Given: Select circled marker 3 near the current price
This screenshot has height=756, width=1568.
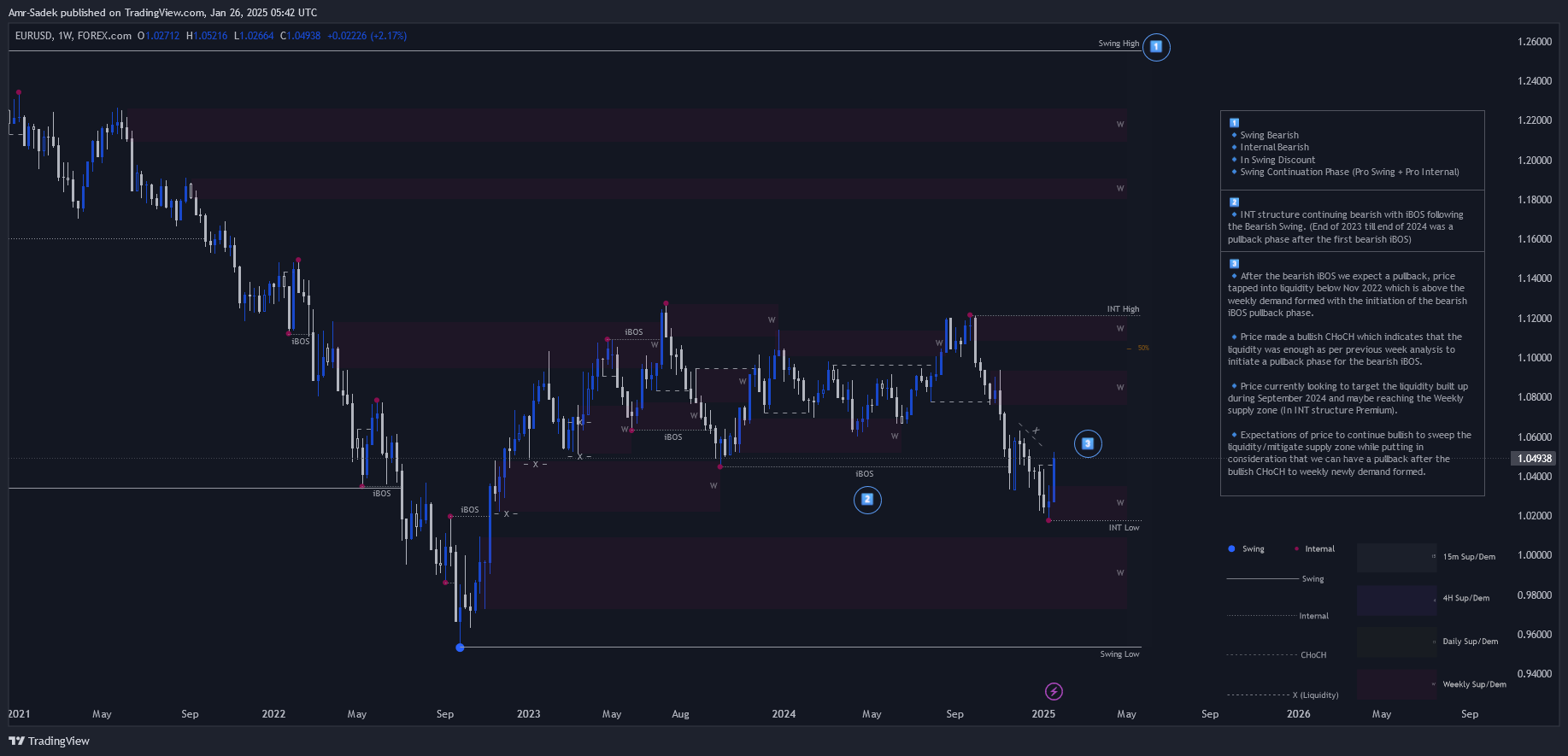Looking at the screenshot, I should 1088,443.
